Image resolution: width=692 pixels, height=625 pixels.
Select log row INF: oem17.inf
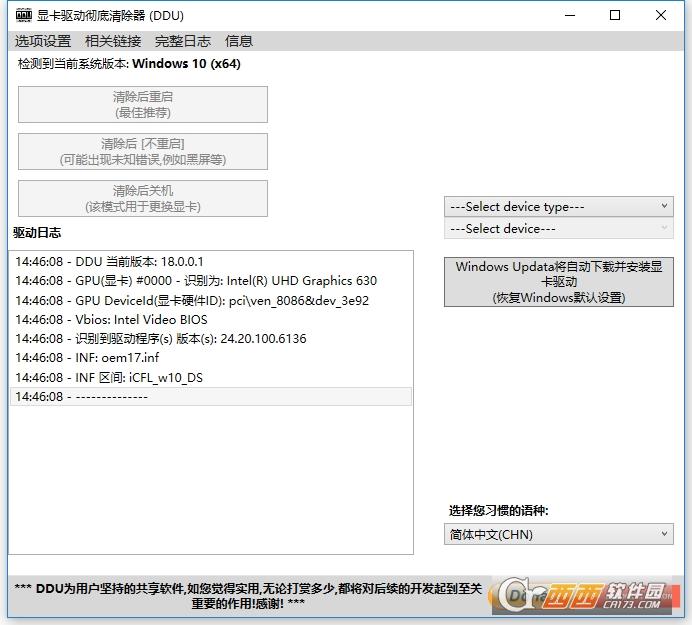[211, 358]
